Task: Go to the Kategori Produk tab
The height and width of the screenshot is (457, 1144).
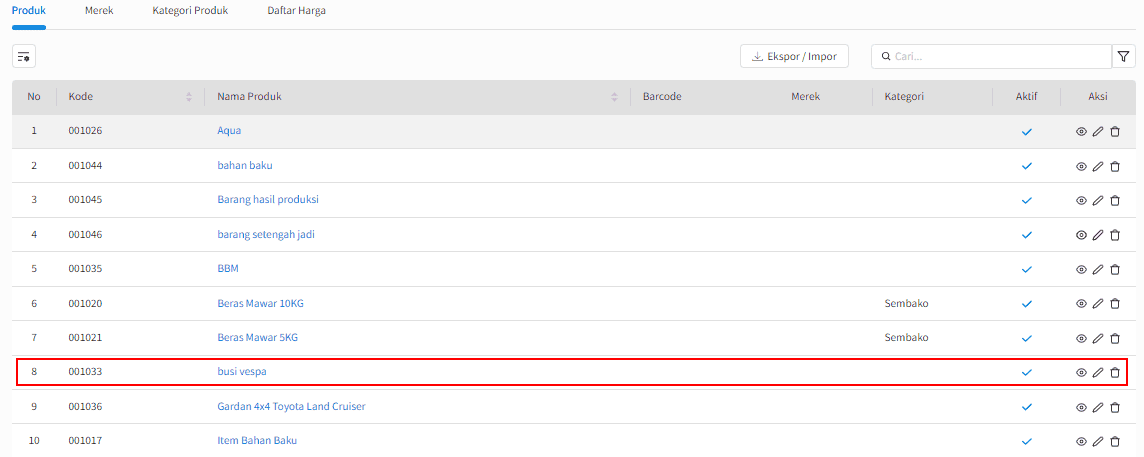Action: coord(190,11)
